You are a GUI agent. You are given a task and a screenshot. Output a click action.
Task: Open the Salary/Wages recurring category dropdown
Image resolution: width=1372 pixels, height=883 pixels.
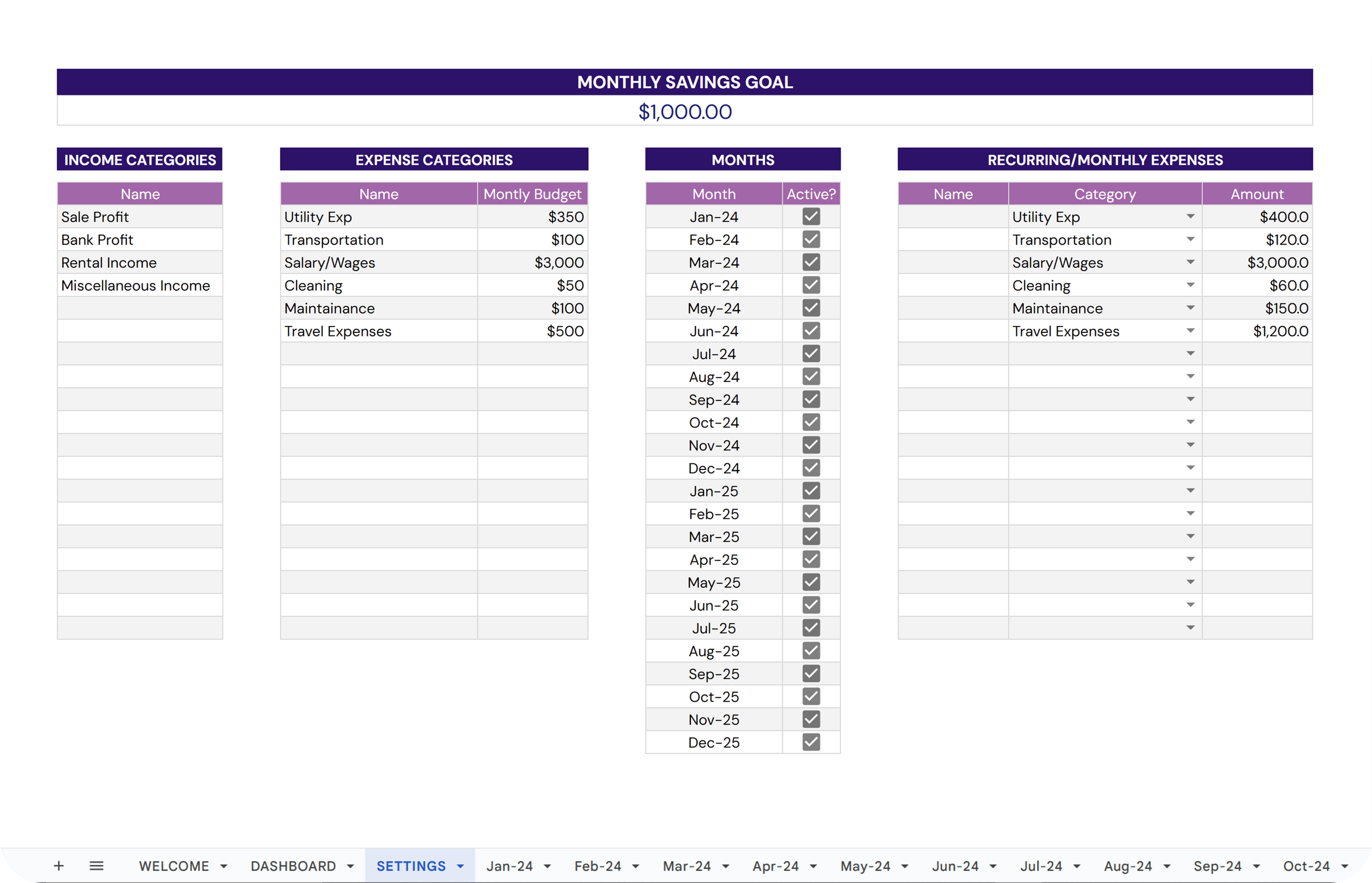pyautogui.click(x=1190, y=263)
